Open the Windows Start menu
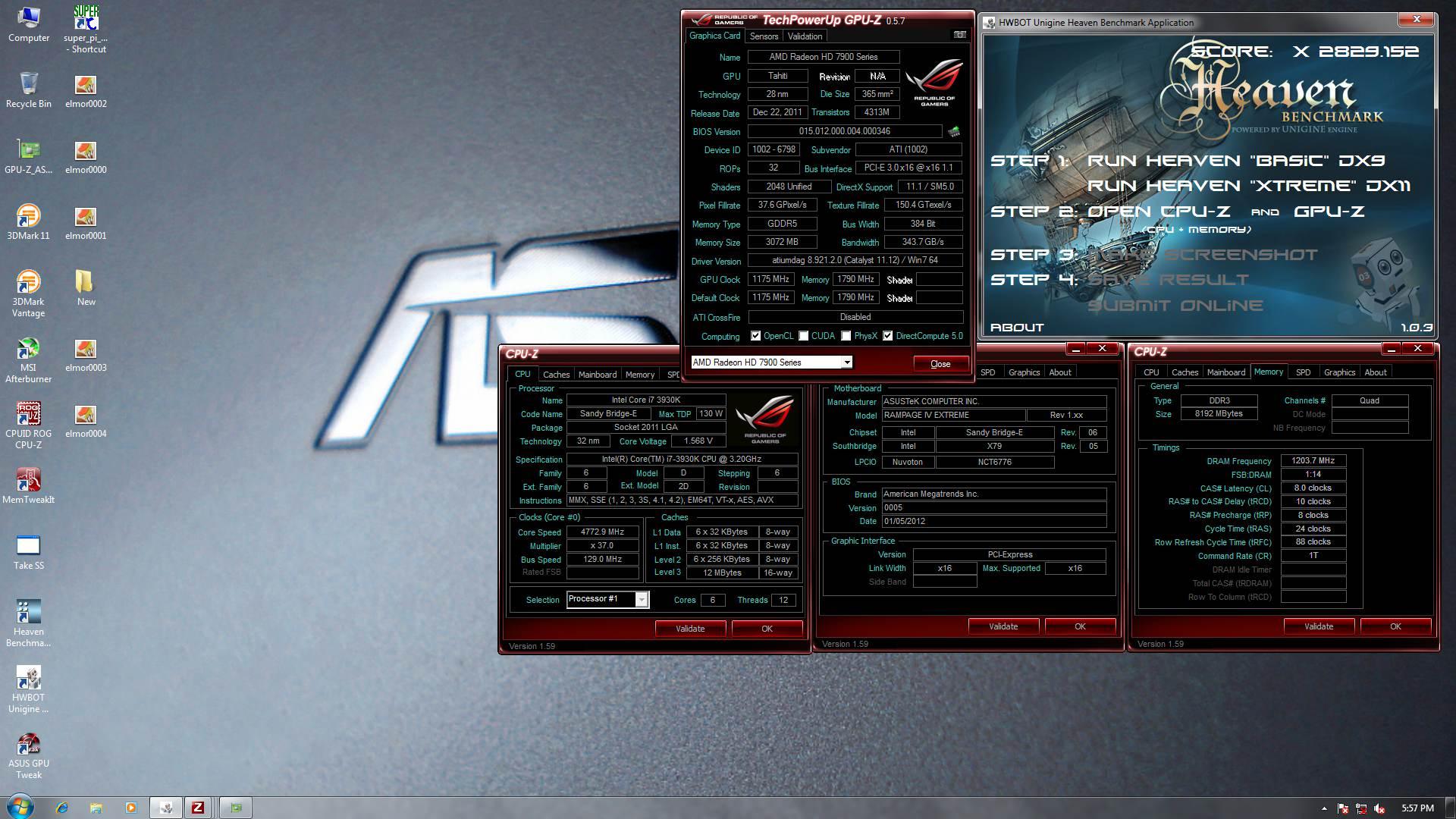1456x819 pixels. (20, 807)
